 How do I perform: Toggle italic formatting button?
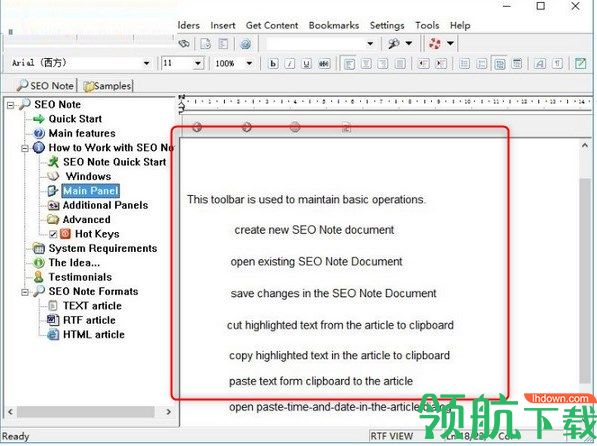(290, 64)
